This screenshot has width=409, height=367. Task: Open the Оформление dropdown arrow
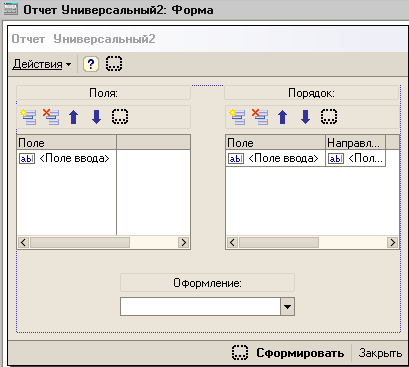(287, 307)
